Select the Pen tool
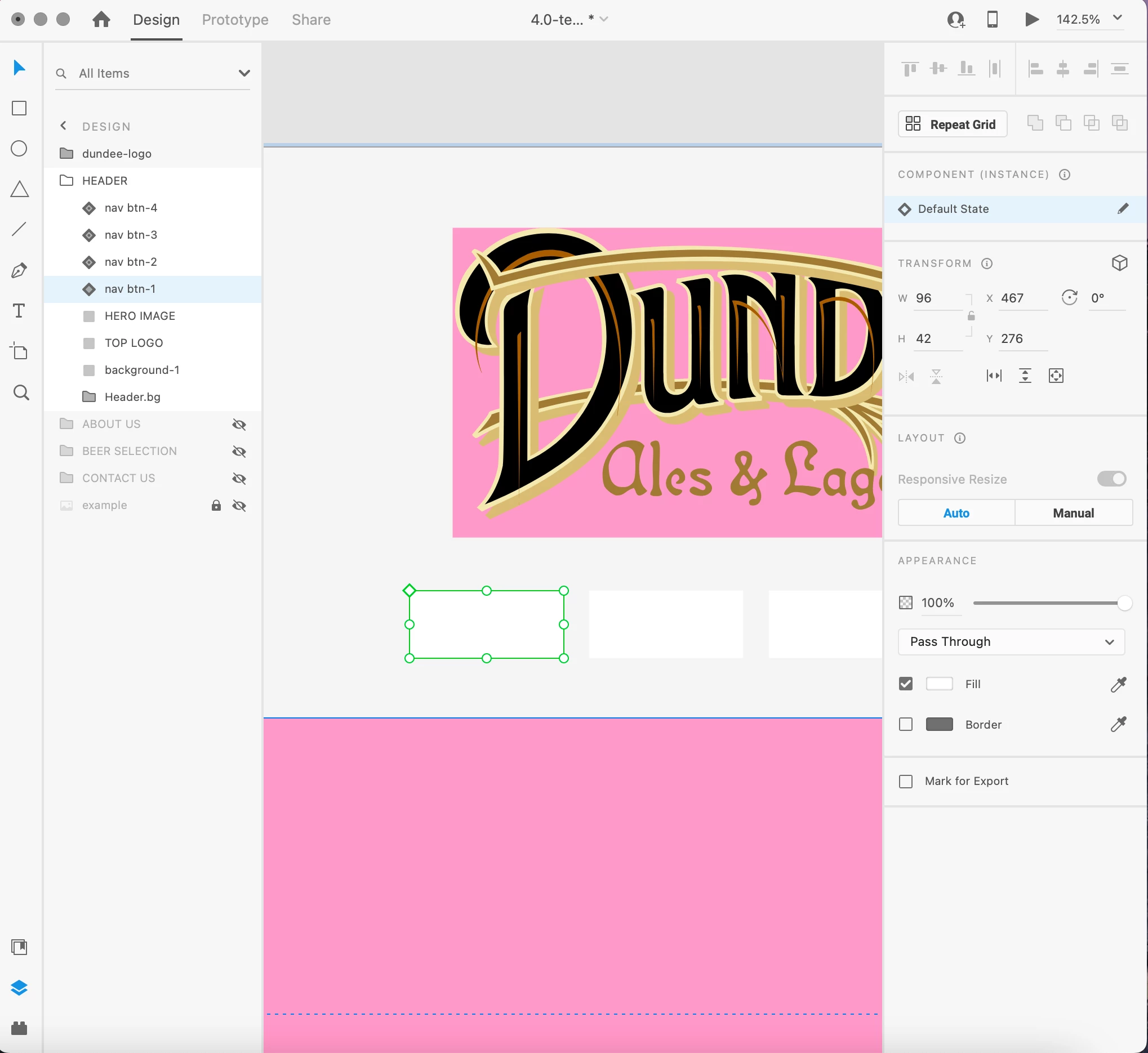Viewport: 1148px width, 1053px height. (x=19, y=270)
